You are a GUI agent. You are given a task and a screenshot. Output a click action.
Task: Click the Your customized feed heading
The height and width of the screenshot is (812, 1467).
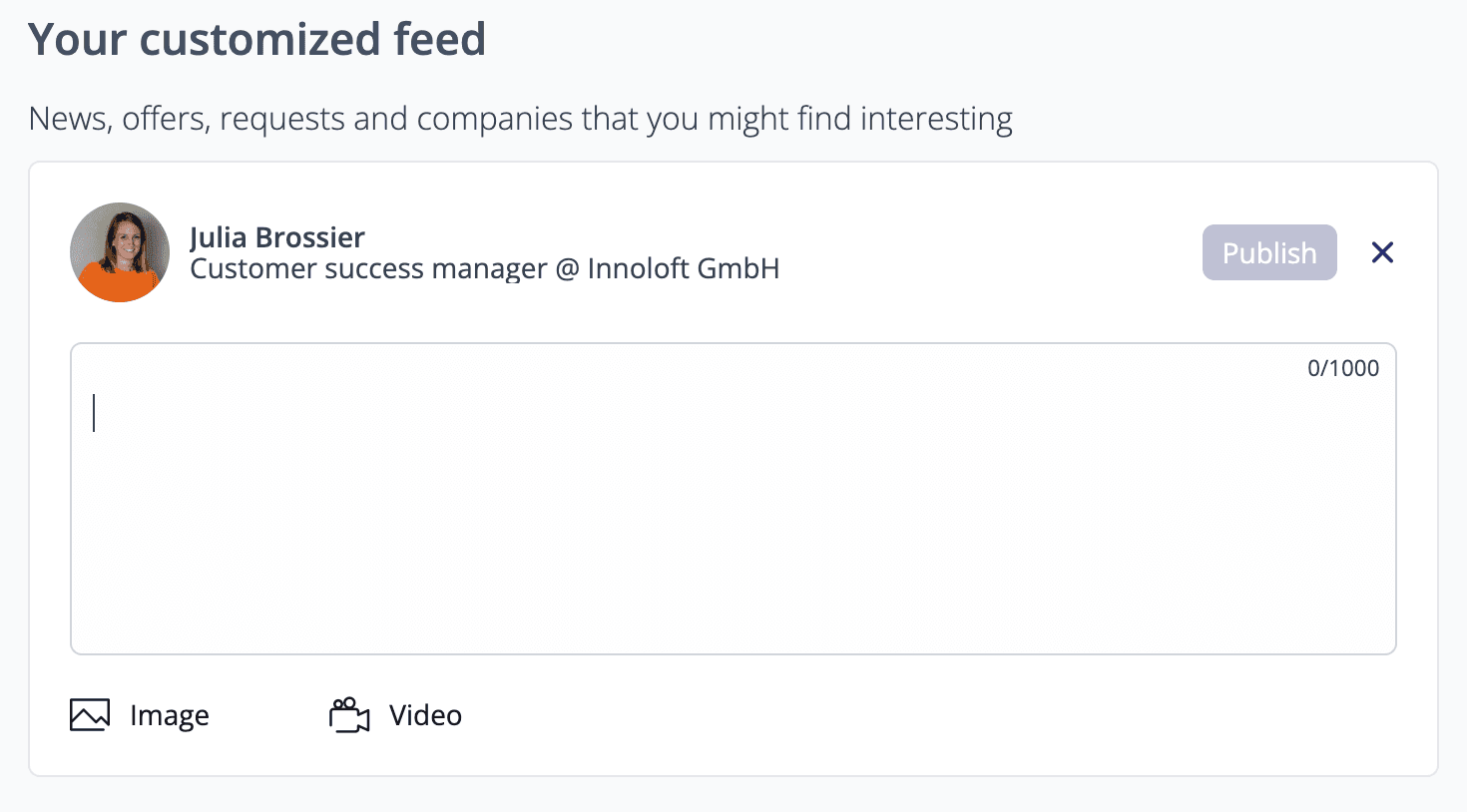(x=256, y=40)
